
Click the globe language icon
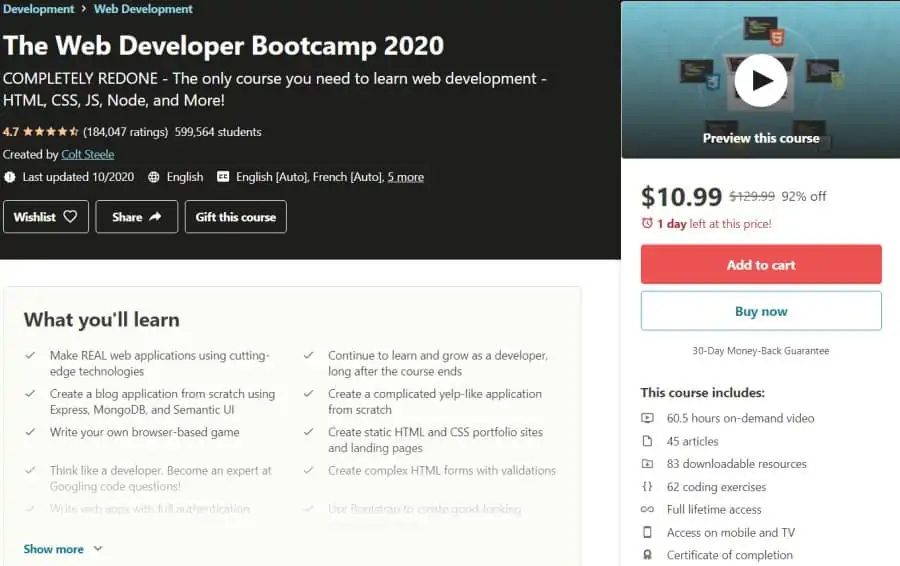click(153, 177)
